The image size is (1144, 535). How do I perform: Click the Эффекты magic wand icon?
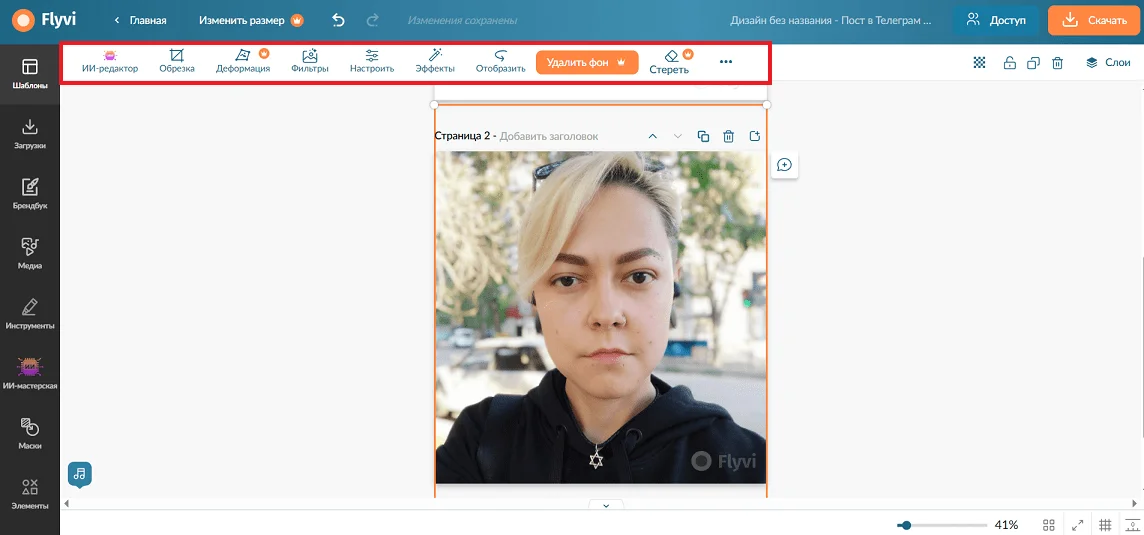[x=435, y=61]
